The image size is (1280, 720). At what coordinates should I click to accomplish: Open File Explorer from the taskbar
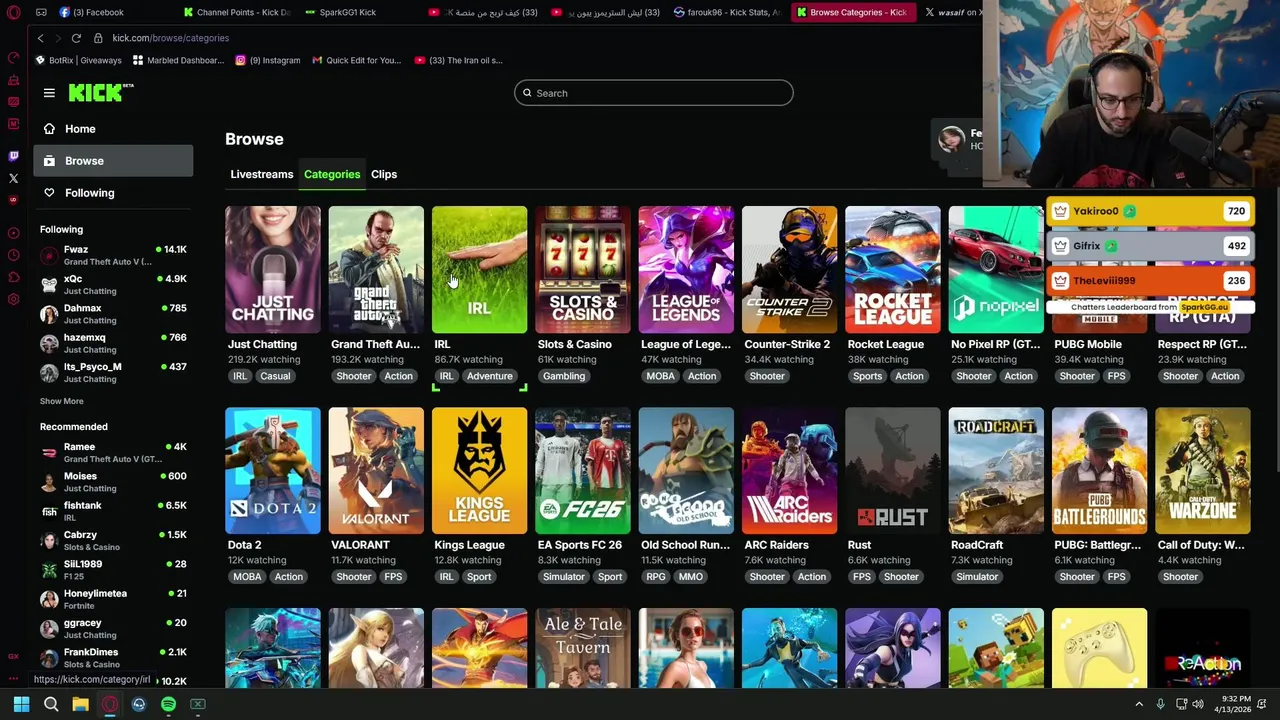tap(80, 704)
